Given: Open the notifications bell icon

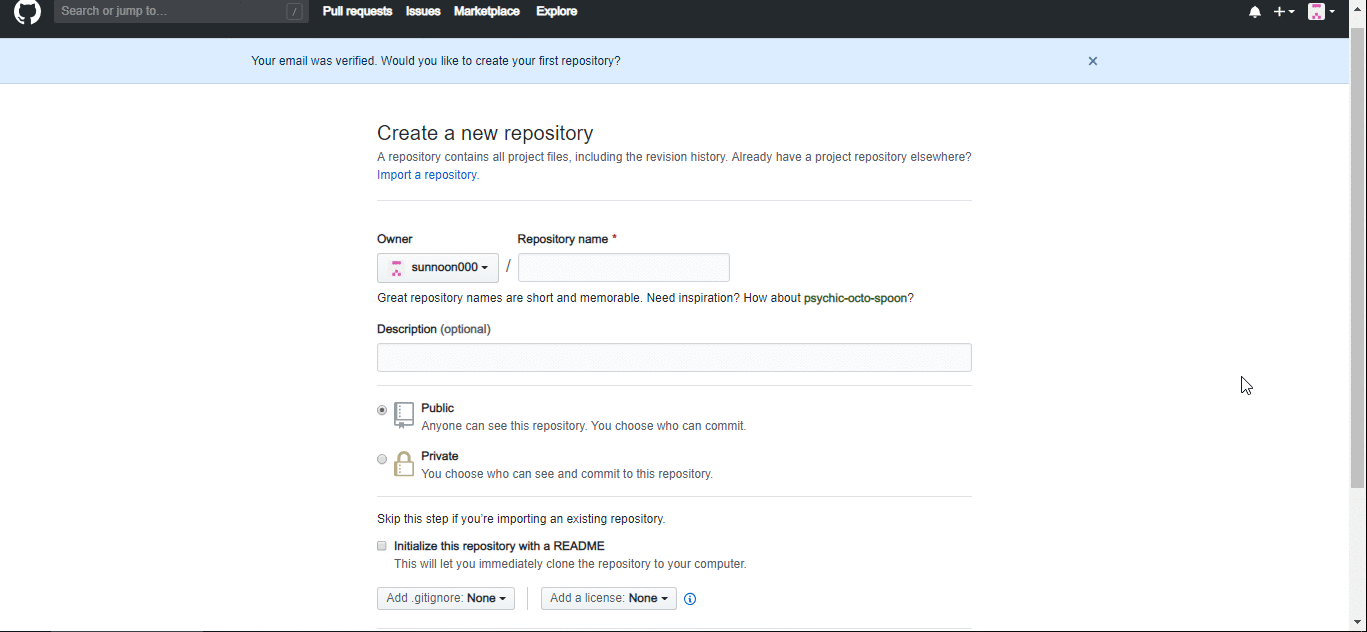Looking at the screenshot, I should tap(1255, 12).
